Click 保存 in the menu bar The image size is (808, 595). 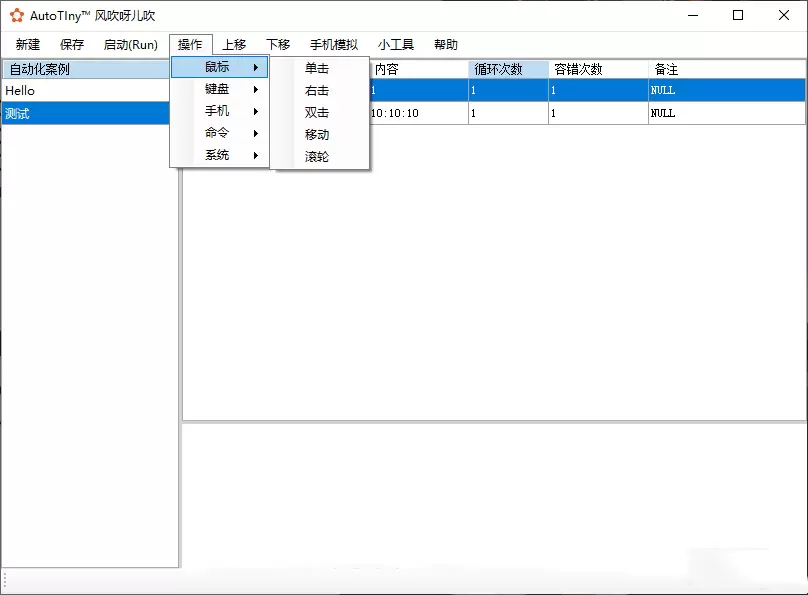[72, 45]
